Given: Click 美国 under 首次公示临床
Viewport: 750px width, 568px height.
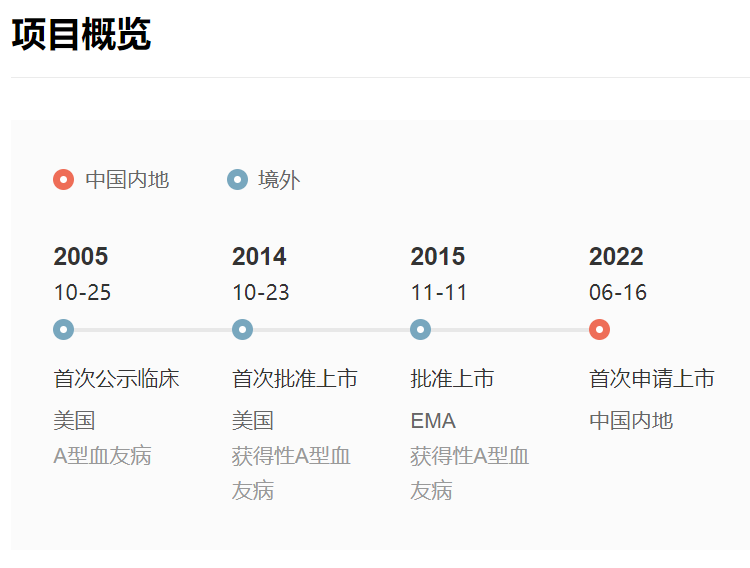Looking at the screenshot, I should 74,421.
